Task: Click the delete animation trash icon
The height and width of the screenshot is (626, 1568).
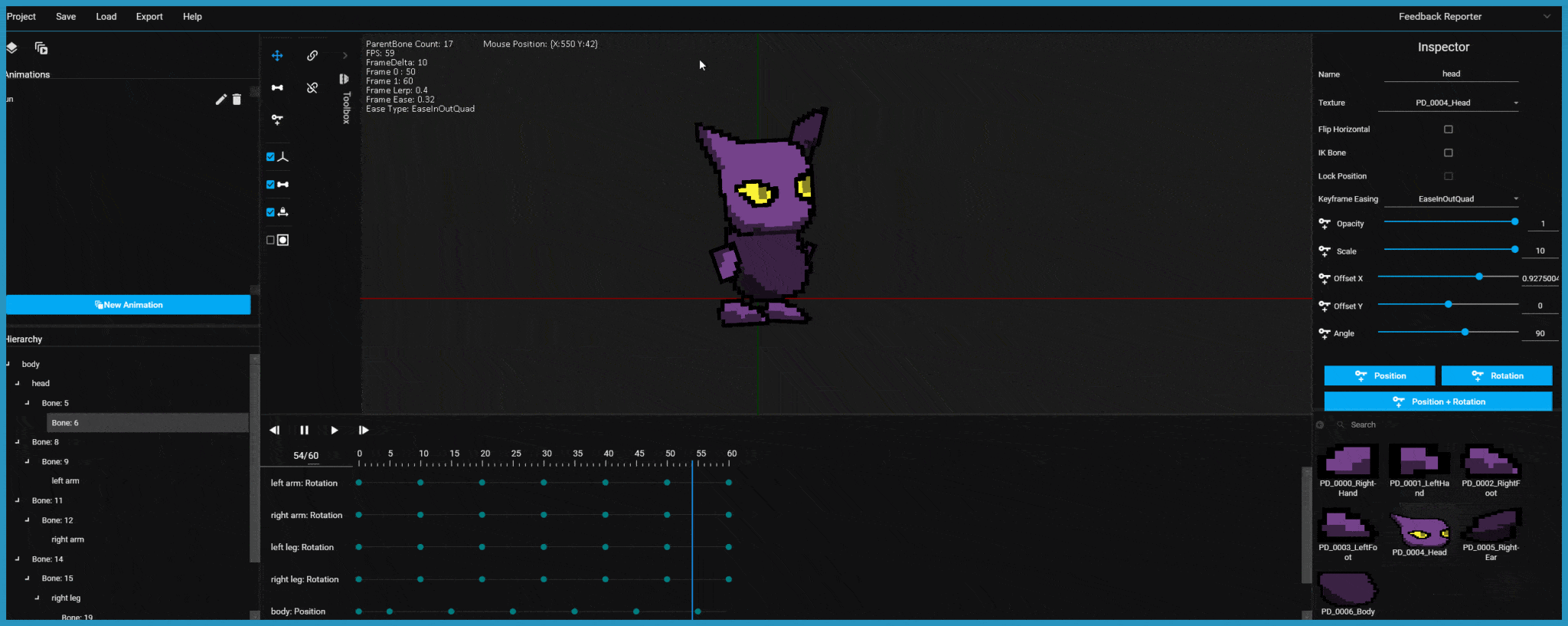Action: pos(237,100)
